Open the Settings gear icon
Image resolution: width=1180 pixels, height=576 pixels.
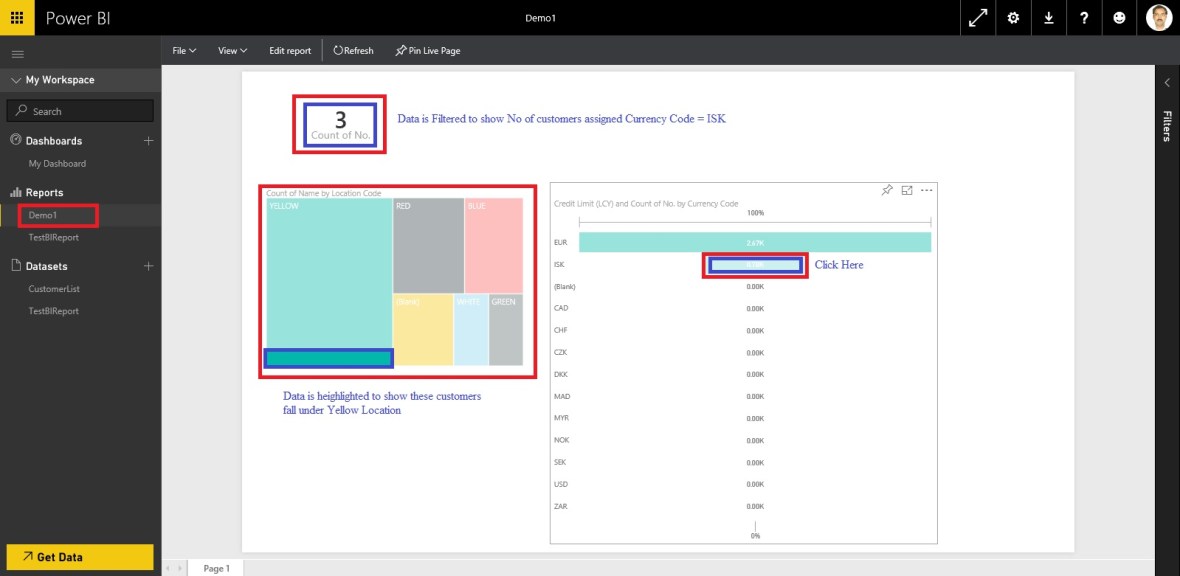(1014, 17)
